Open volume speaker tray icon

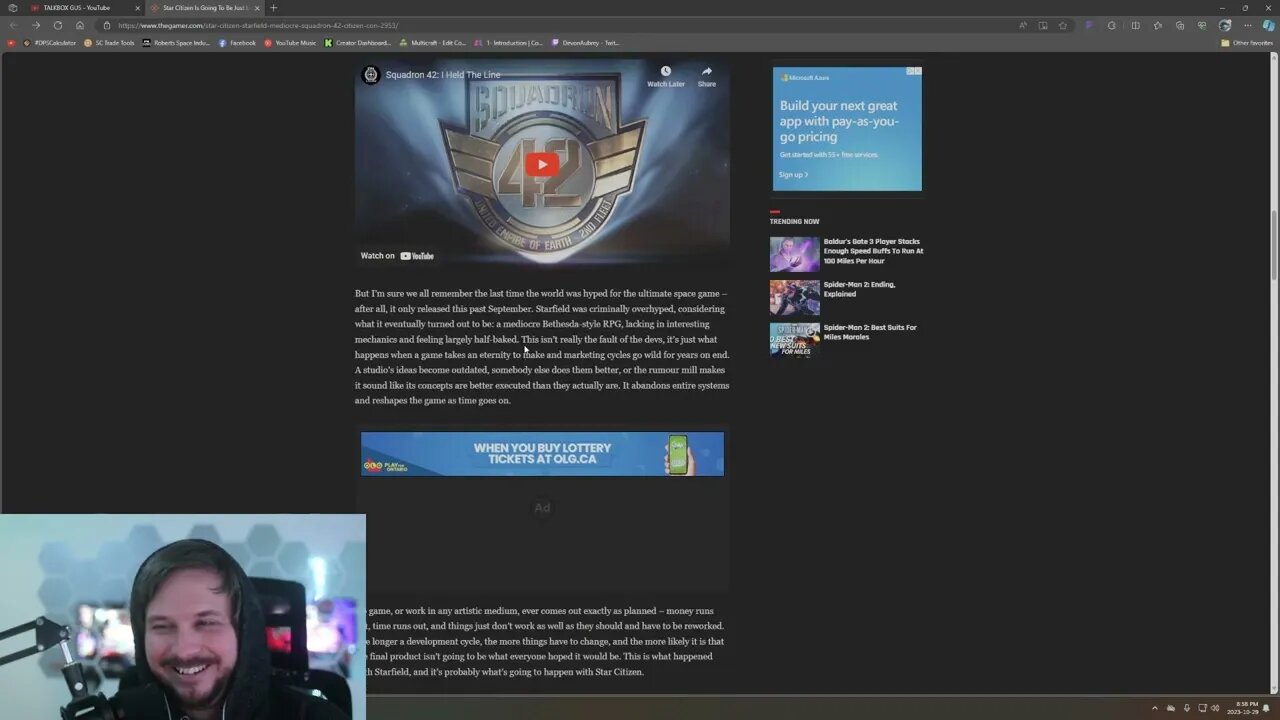1215,708
